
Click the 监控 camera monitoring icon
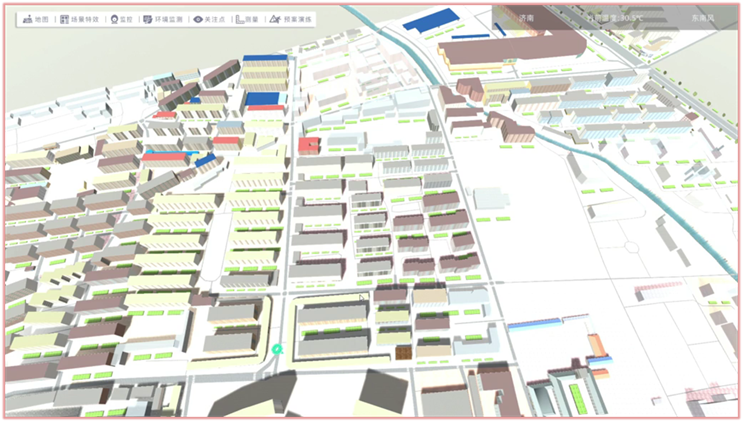point(114,19)
